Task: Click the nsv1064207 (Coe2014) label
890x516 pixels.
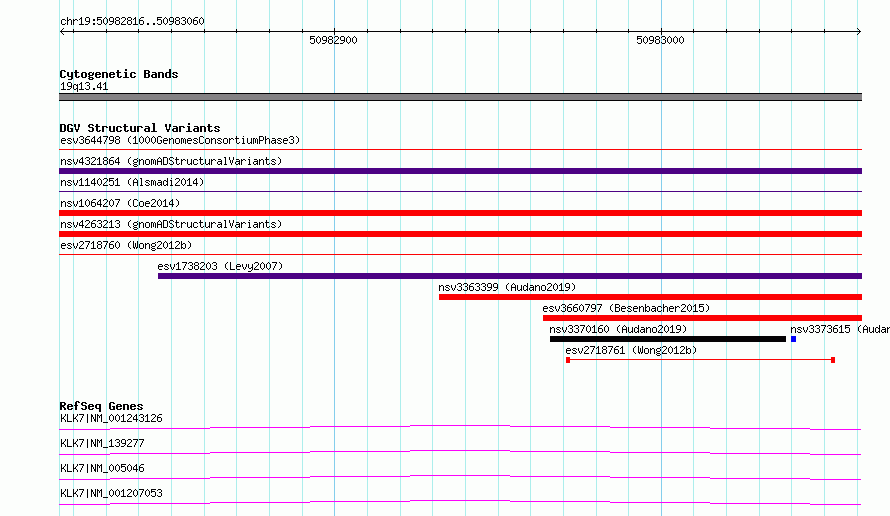Action: pos(120,203)
